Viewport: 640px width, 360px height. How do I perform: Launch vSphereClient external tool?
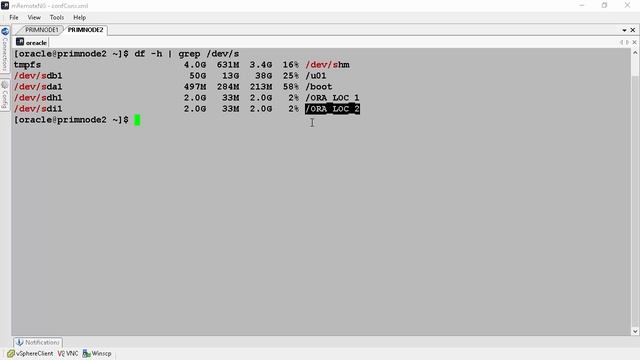point(30,353)
